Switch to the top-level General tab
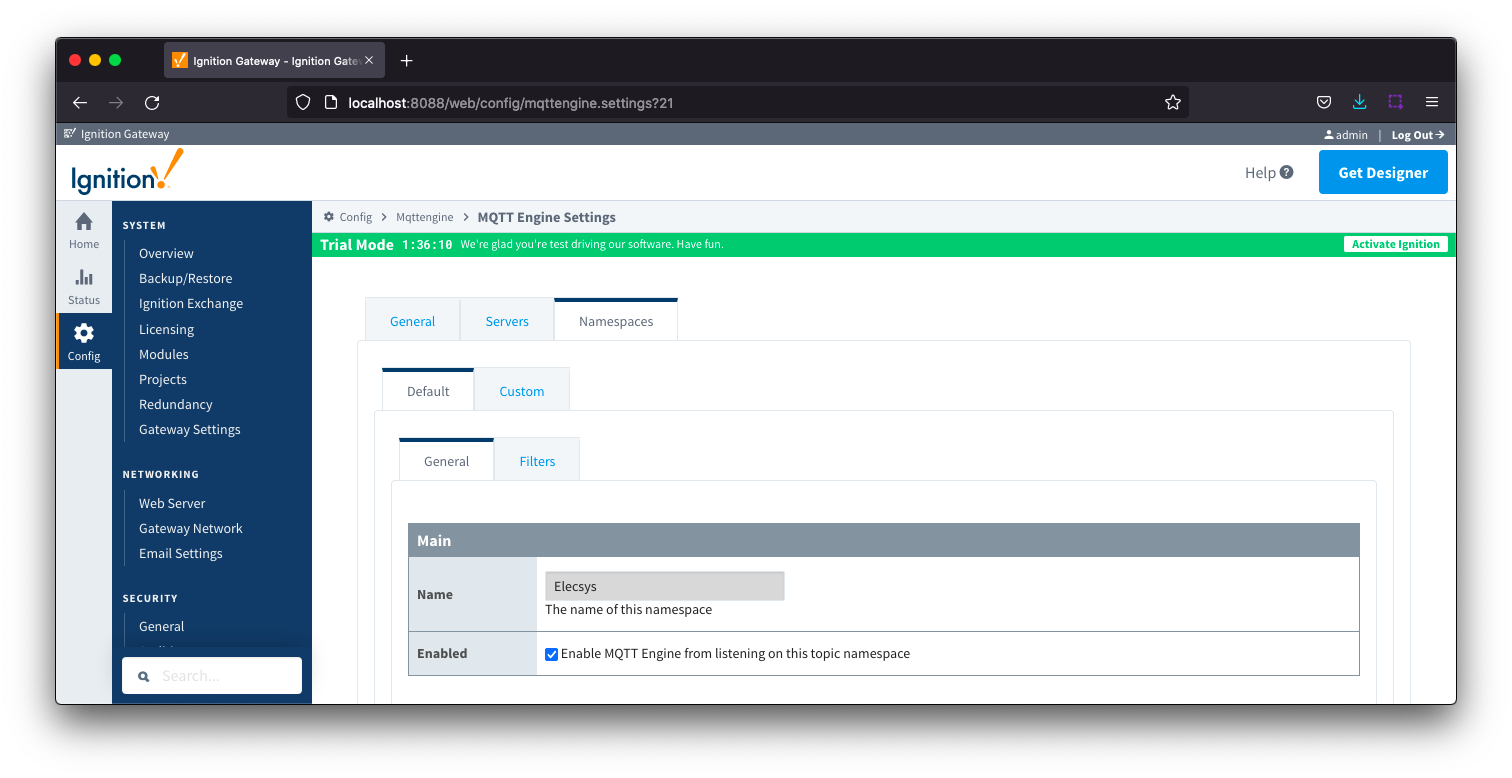This screenshot has width=1512, height=778. pos(412,321)
